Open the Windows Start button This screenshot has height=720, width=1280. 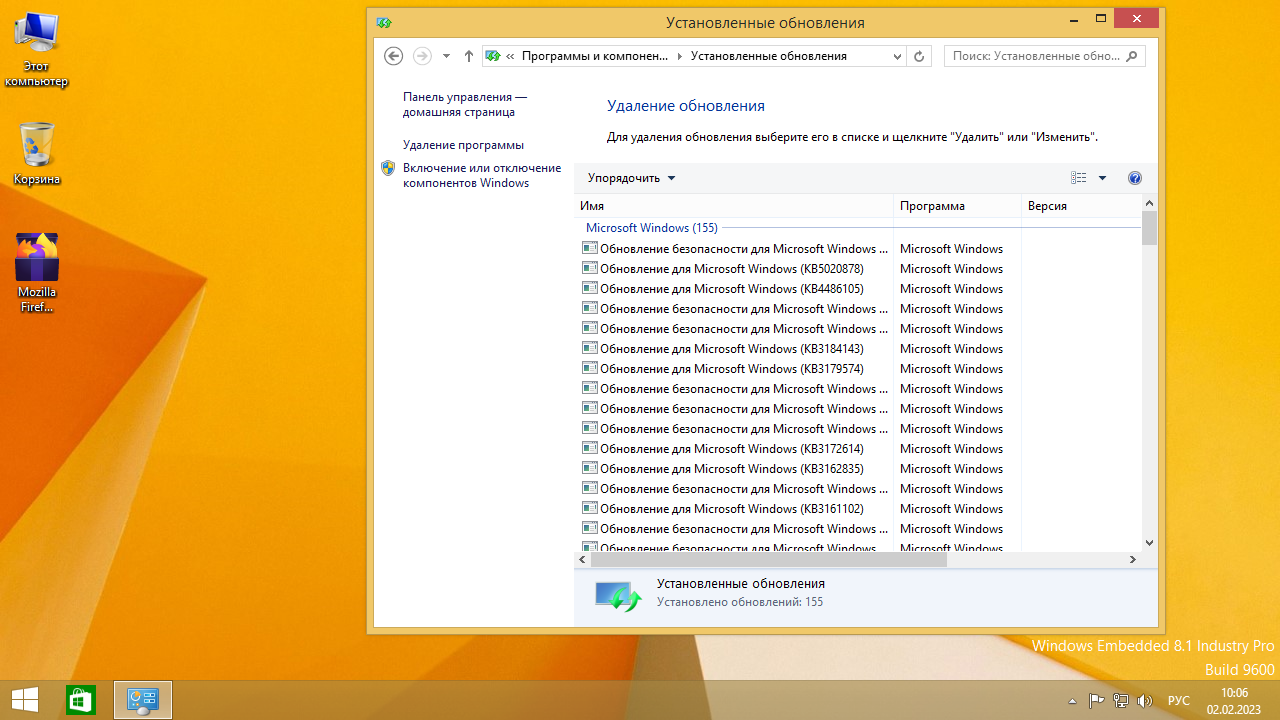point(25,700)
